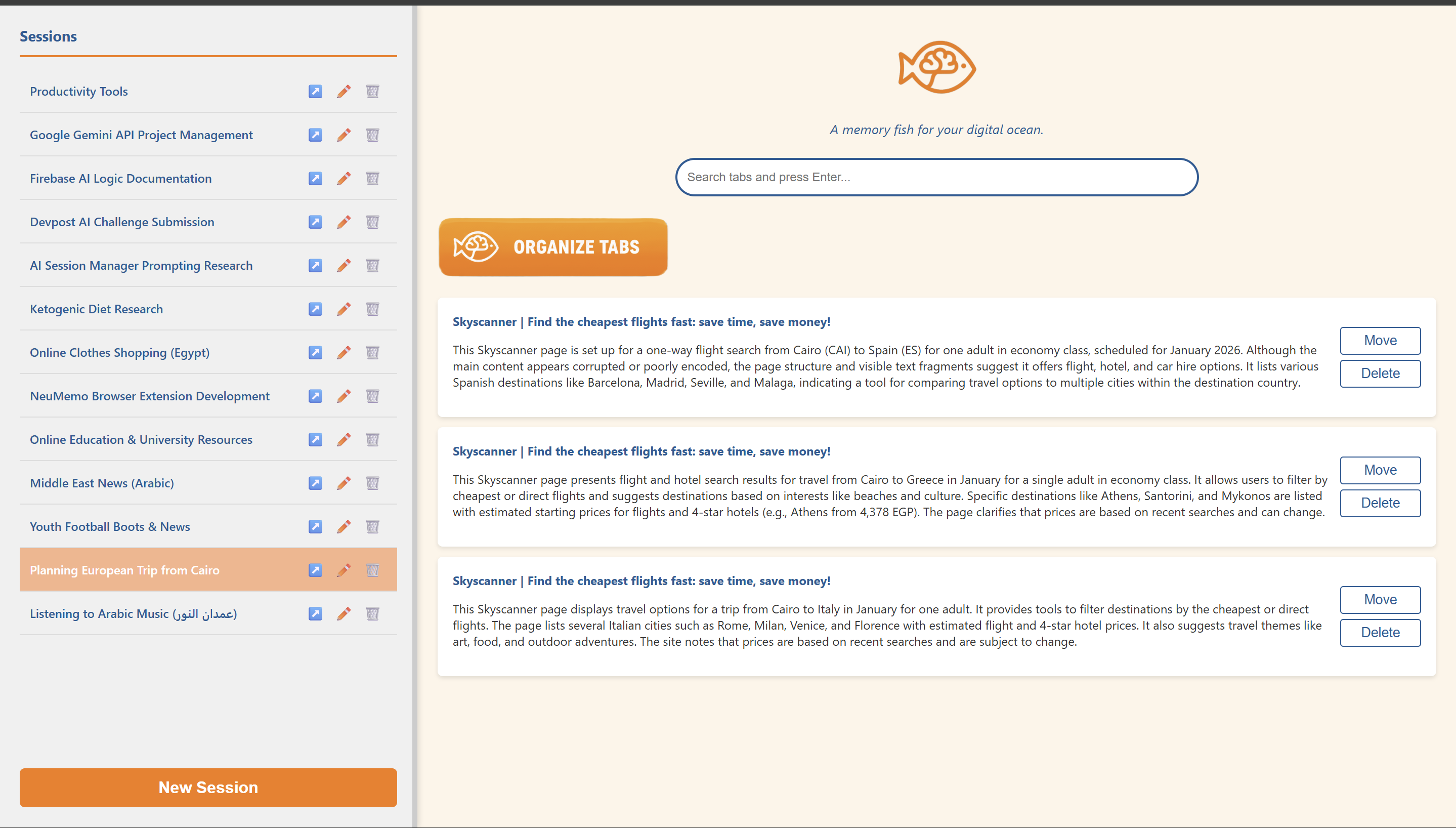The height and width of the screenshot is (828, 1456).
Task: Click edit pencil for Middle East News (Arabic)
Action: point(344,483)
